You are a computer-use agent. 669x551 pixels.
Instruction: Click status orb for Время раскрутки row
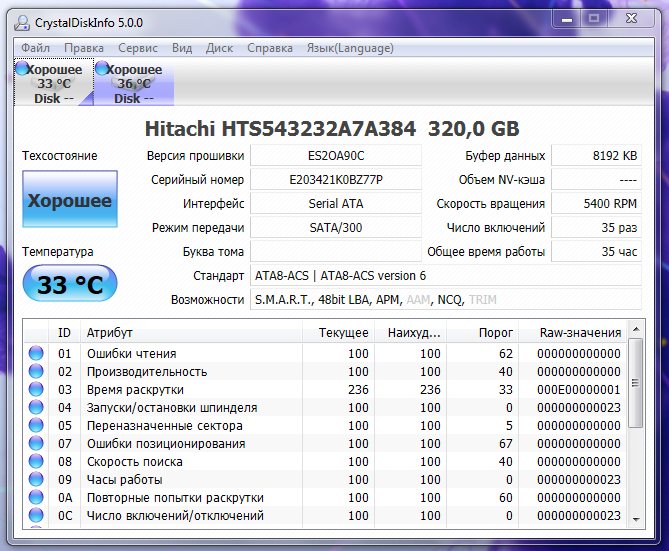pos(36,389)
